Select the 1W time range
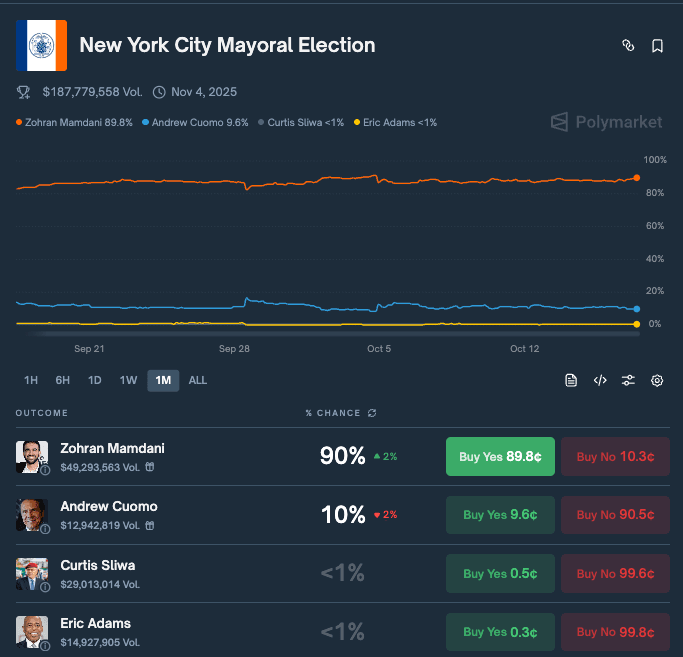The image size is (683, 657). (128, 380)
